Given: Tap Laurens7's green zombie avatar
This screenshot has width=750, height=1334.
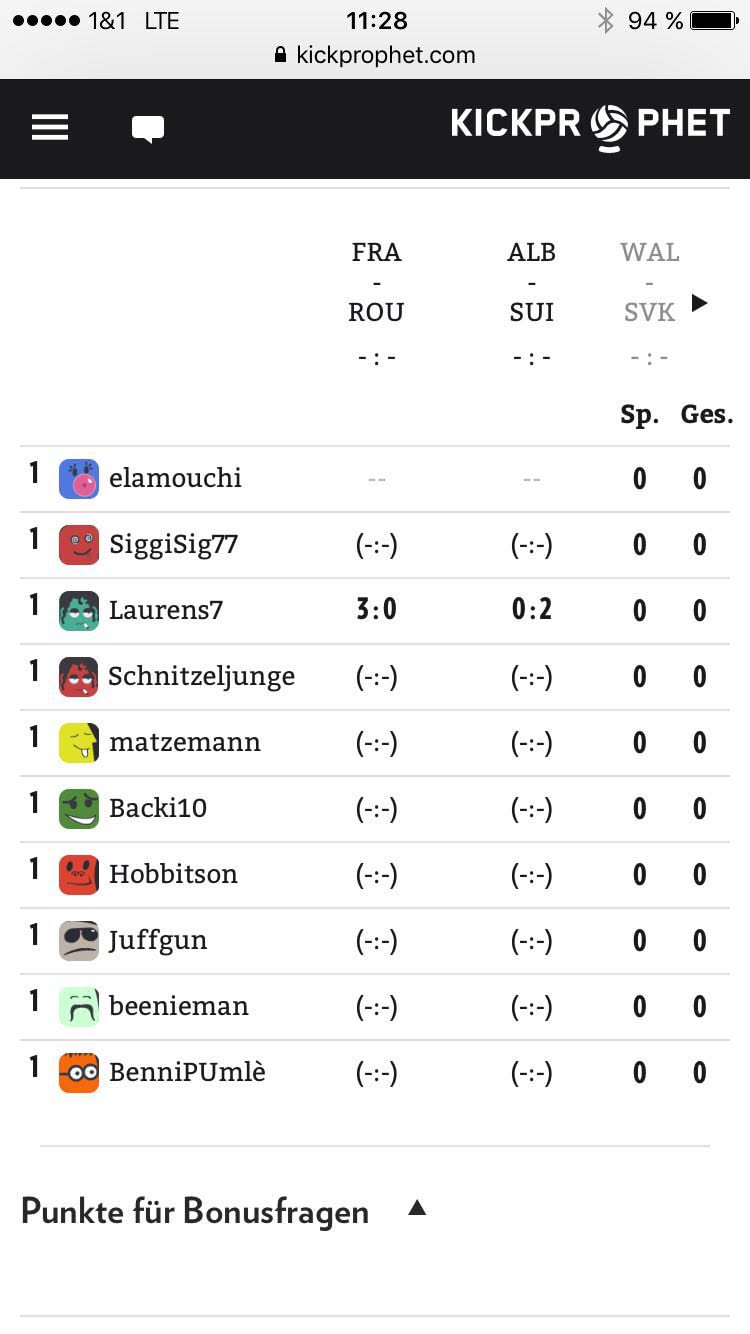Looking at the screenshot, I should (x=79, y=611).
